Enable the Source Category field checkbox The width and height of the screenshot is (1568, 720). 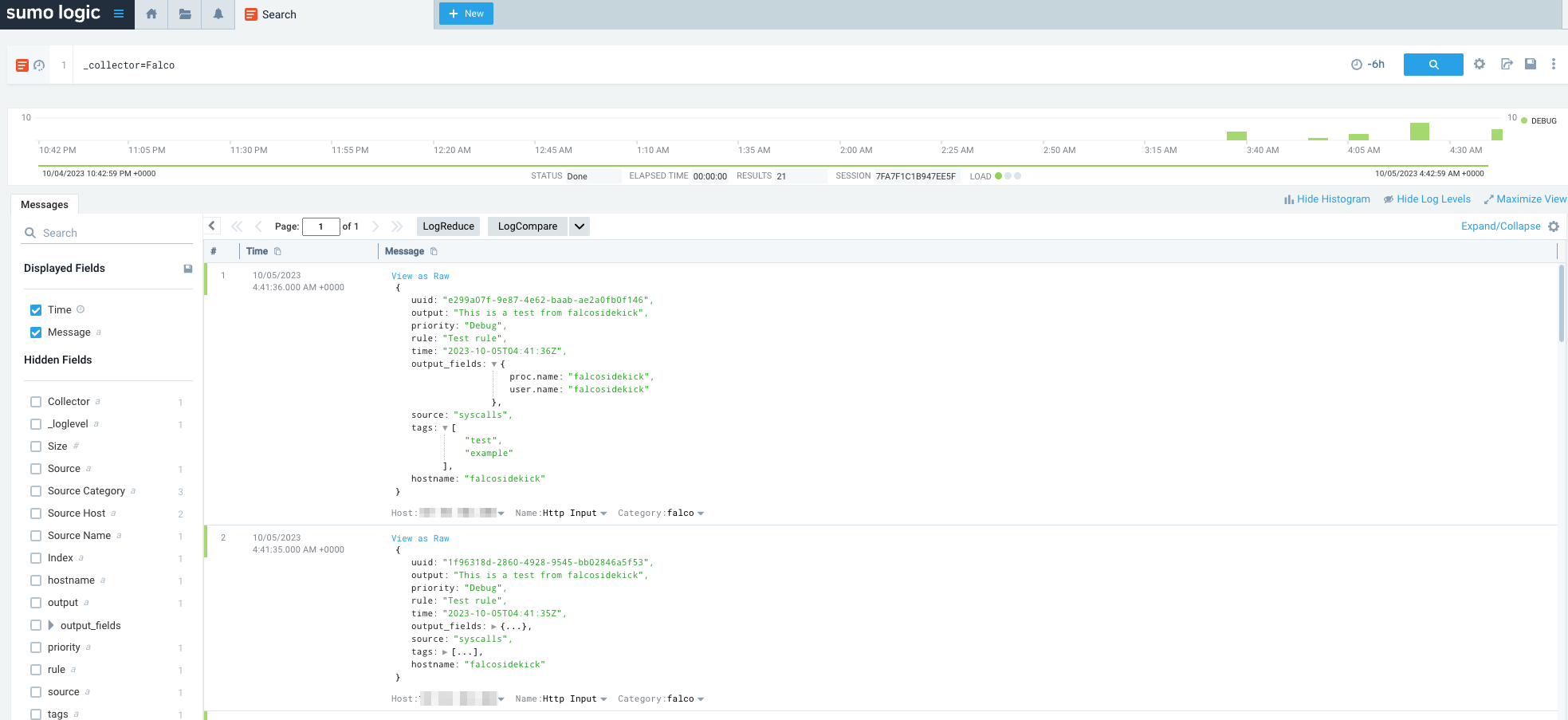(36, 491)
